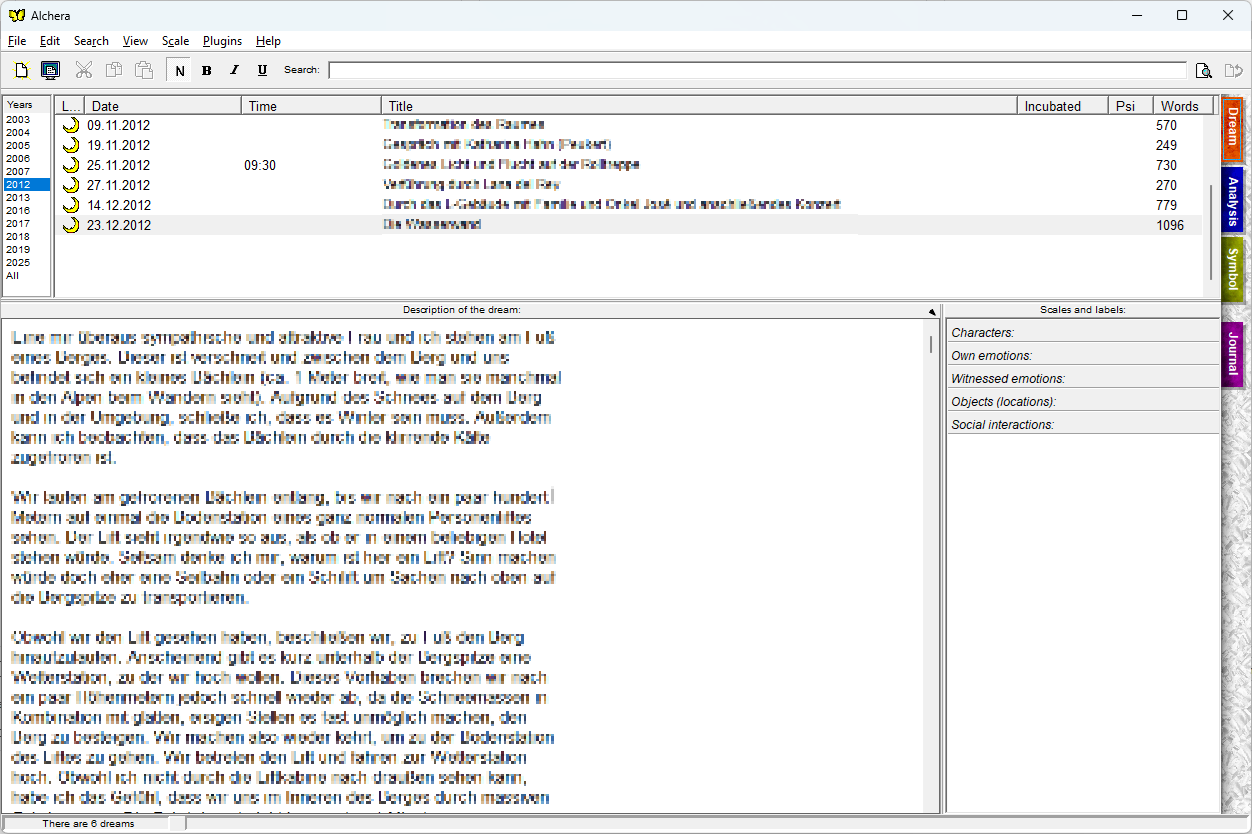Click the crescent moon beside 'Die Wasserwand'

point(69,225)
